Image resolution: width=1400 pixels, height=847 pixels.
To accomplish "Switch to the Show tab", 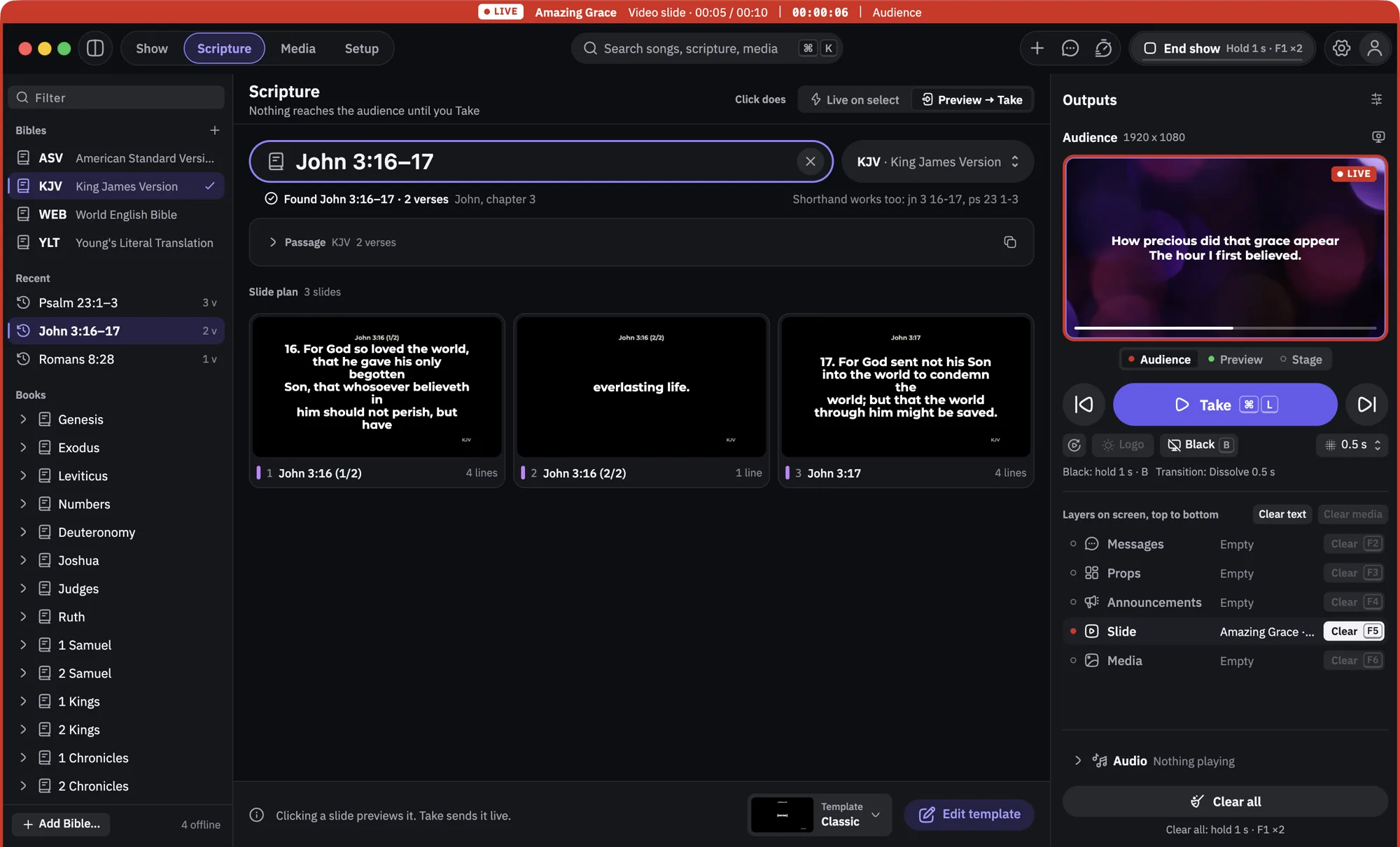I will tap(152, 48).
